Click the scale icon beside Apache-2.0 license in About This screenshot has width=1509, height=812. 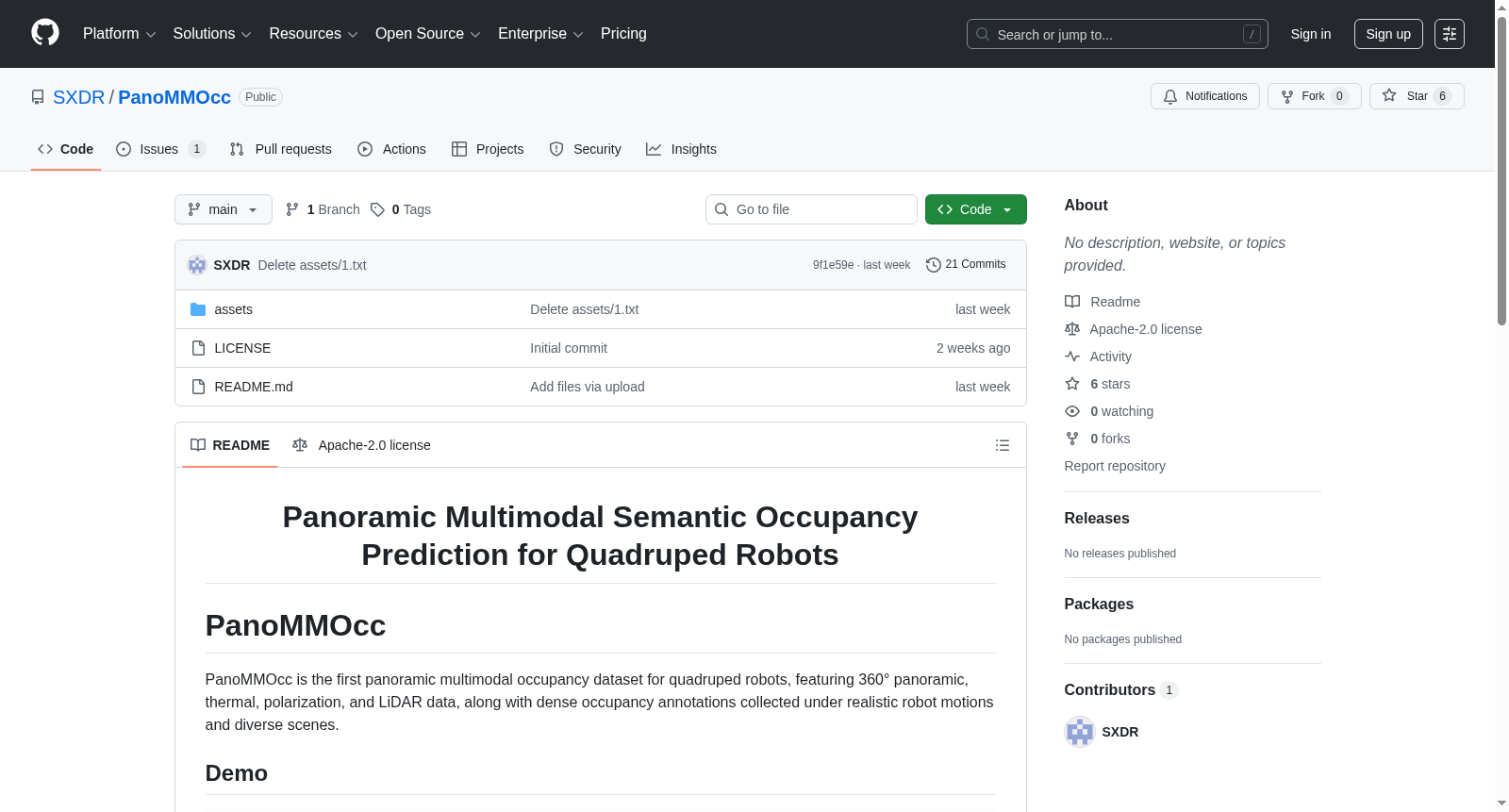point(1072,329)
